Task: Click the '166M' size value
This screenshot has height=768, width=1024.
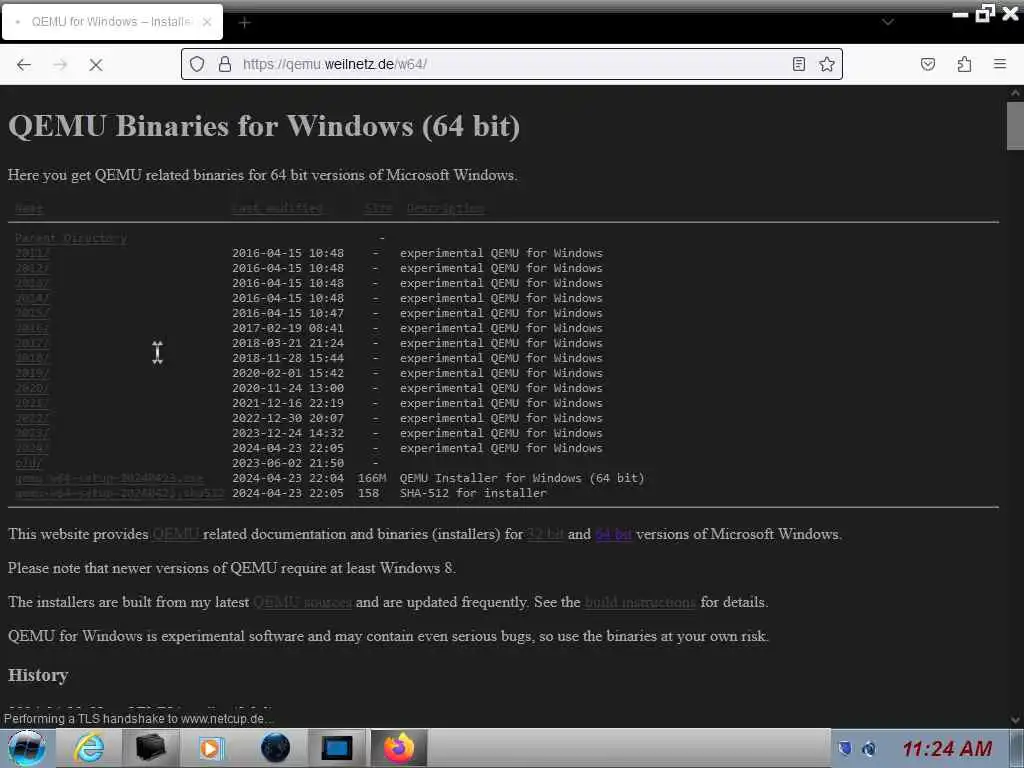Action: tap(372, 479)
